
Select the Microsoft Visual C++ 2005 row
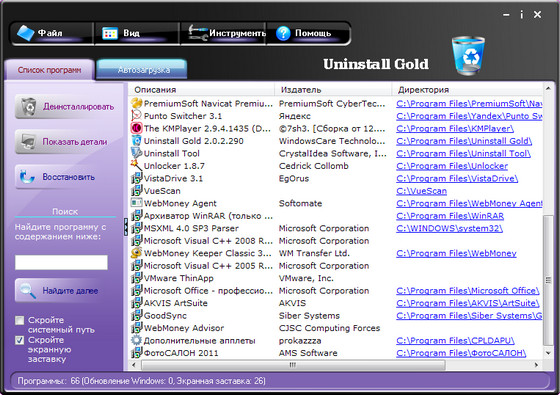point(335,265)
